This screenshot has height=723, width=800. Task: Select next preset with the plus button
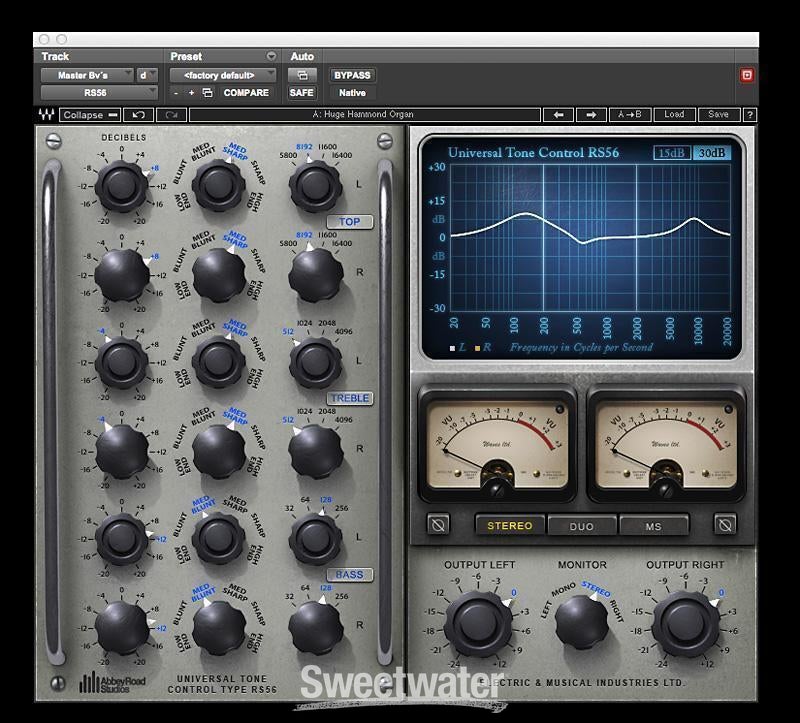click(x=191, y=93)
